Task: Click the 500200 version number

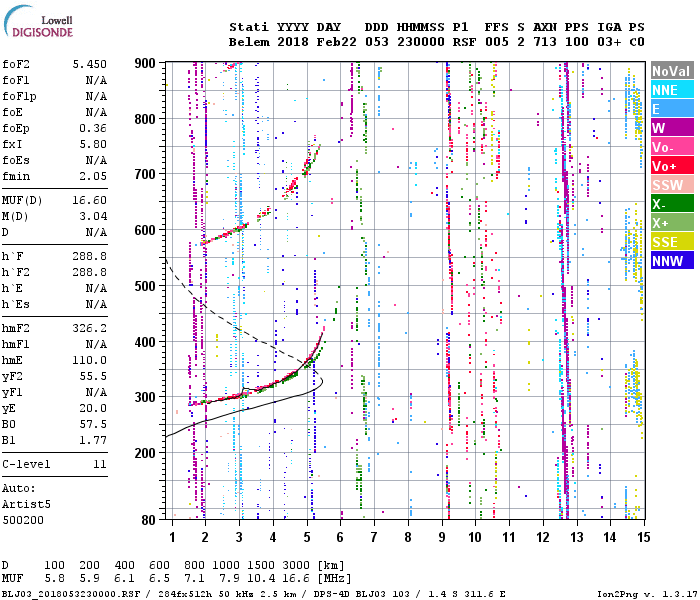Action: pos(23,520)
